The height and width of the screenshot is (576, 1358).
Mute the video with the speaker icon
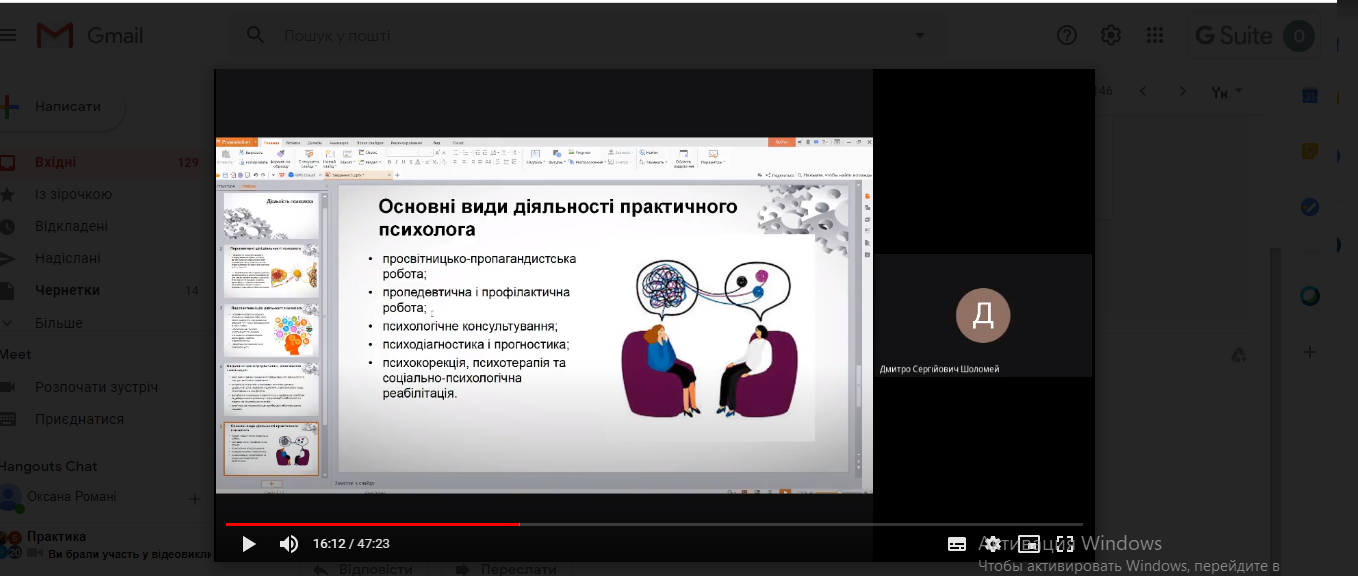coord(288,544)
